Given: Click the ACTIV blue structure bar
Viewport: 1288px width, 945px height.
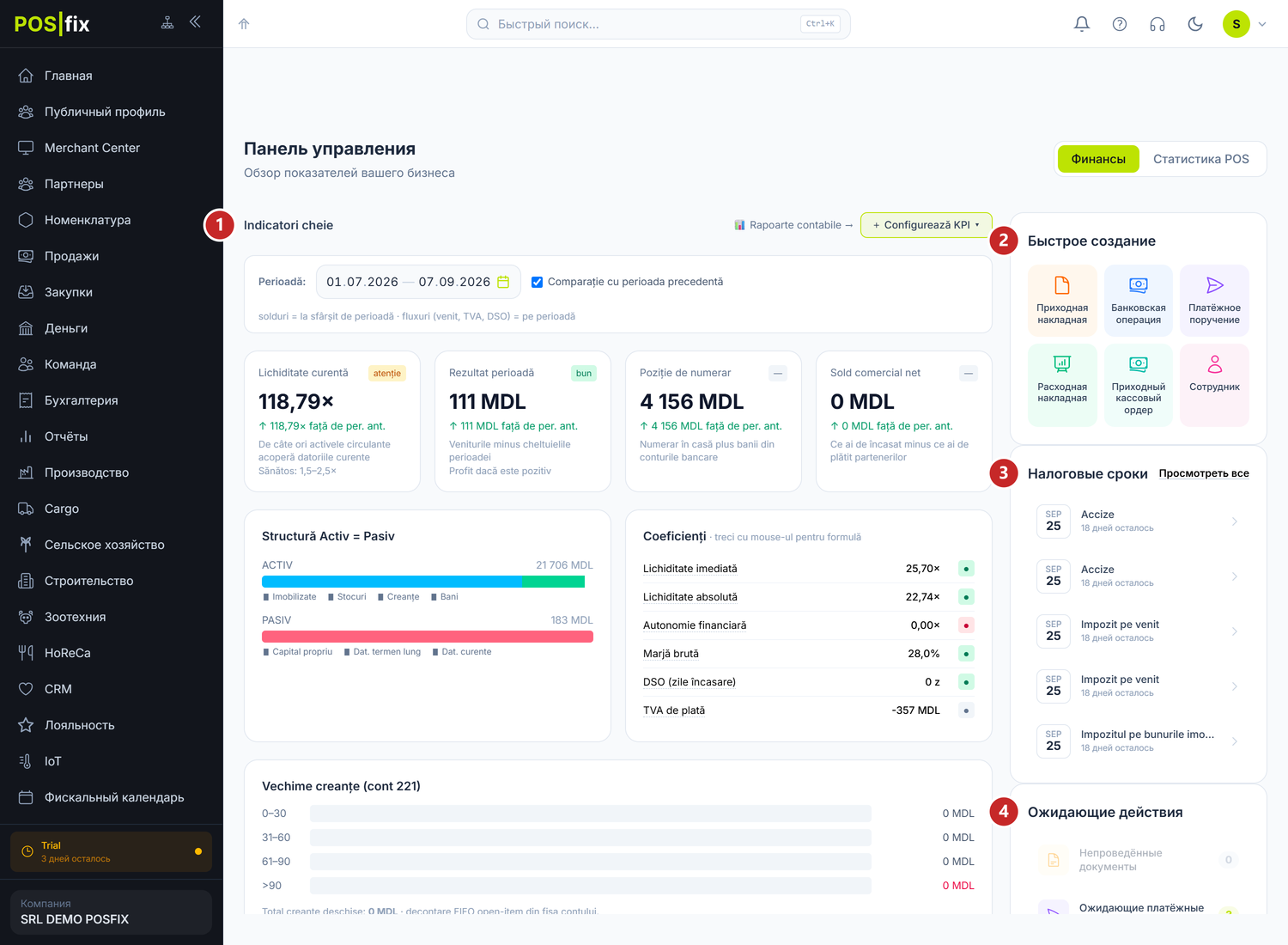Looking at the screenshot, I should pyautogui.click(x=392, y=582).
